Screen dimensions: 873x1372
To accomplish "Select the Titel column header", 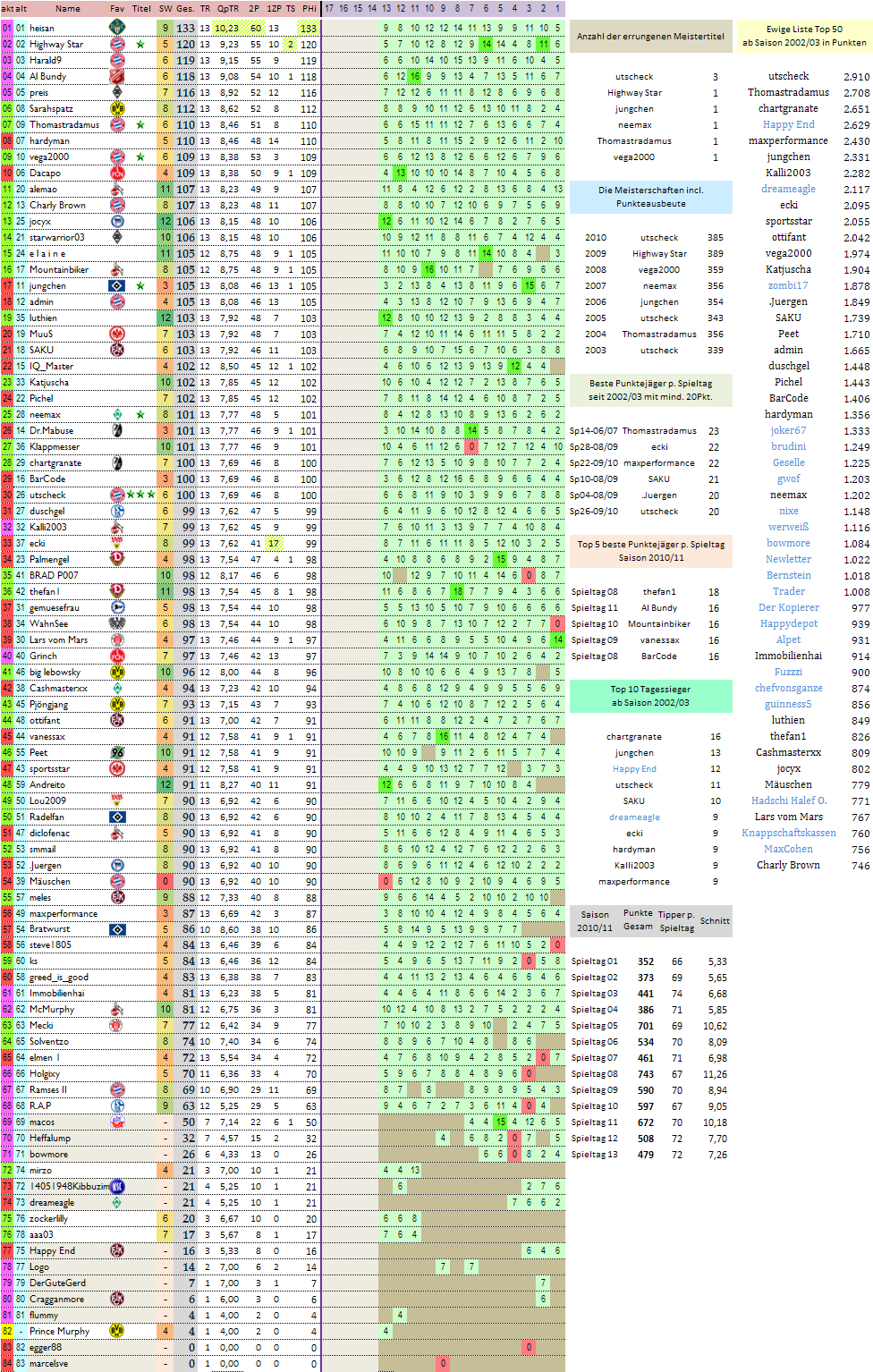I will tap(141, 9).
